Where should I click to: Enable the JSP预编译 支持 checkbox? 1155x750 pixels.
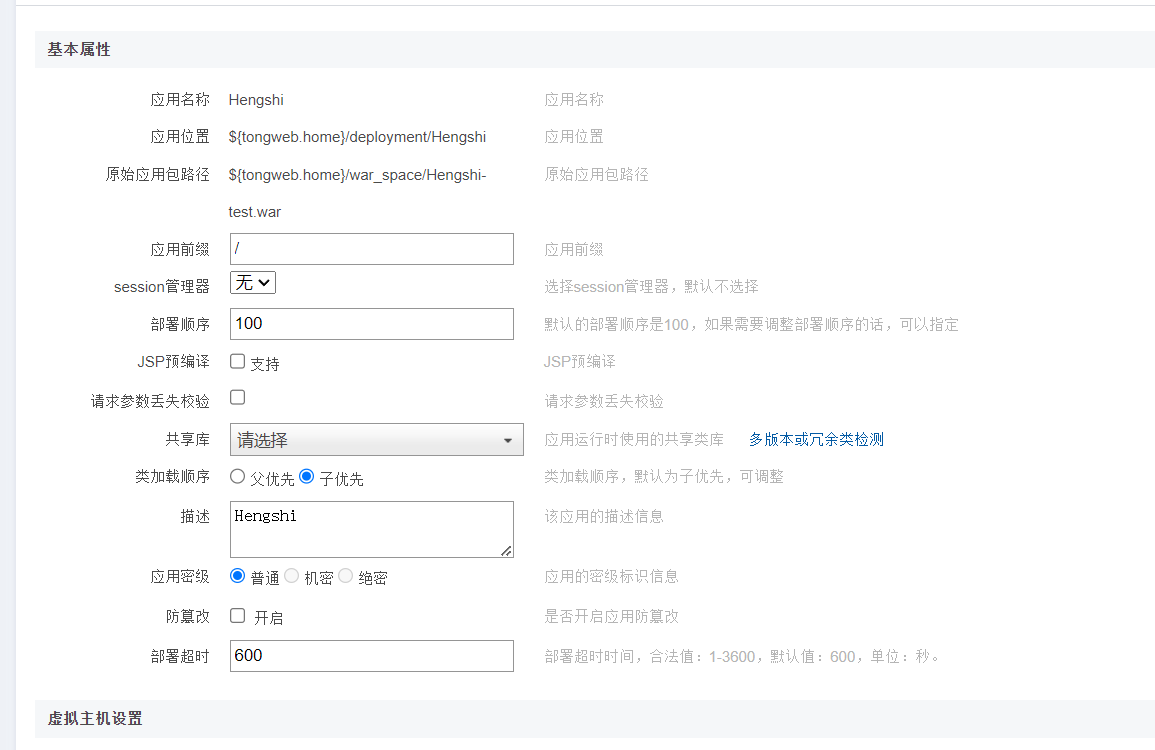(238, 361)
